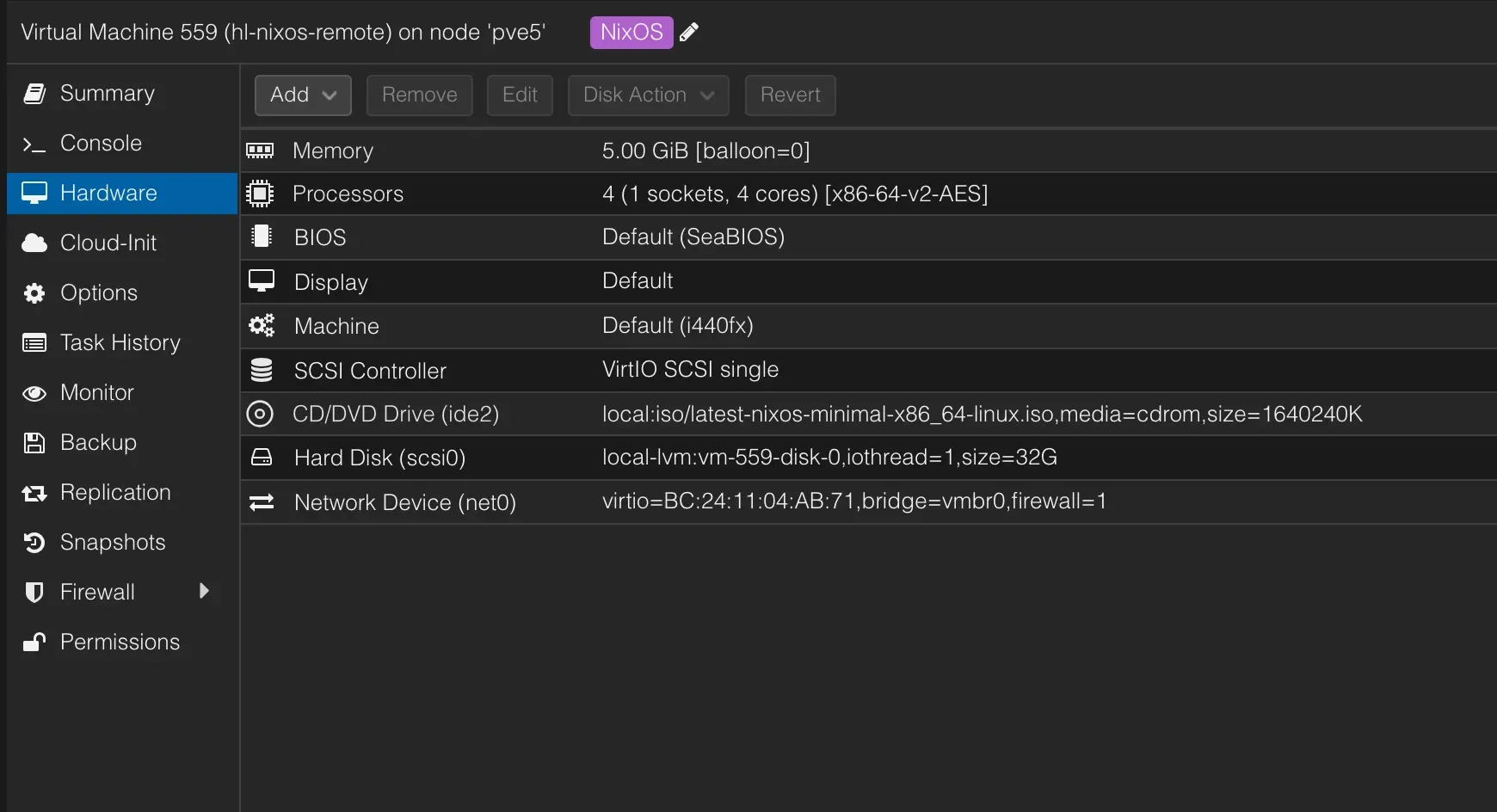Click the Revert button

pos(789,95)
